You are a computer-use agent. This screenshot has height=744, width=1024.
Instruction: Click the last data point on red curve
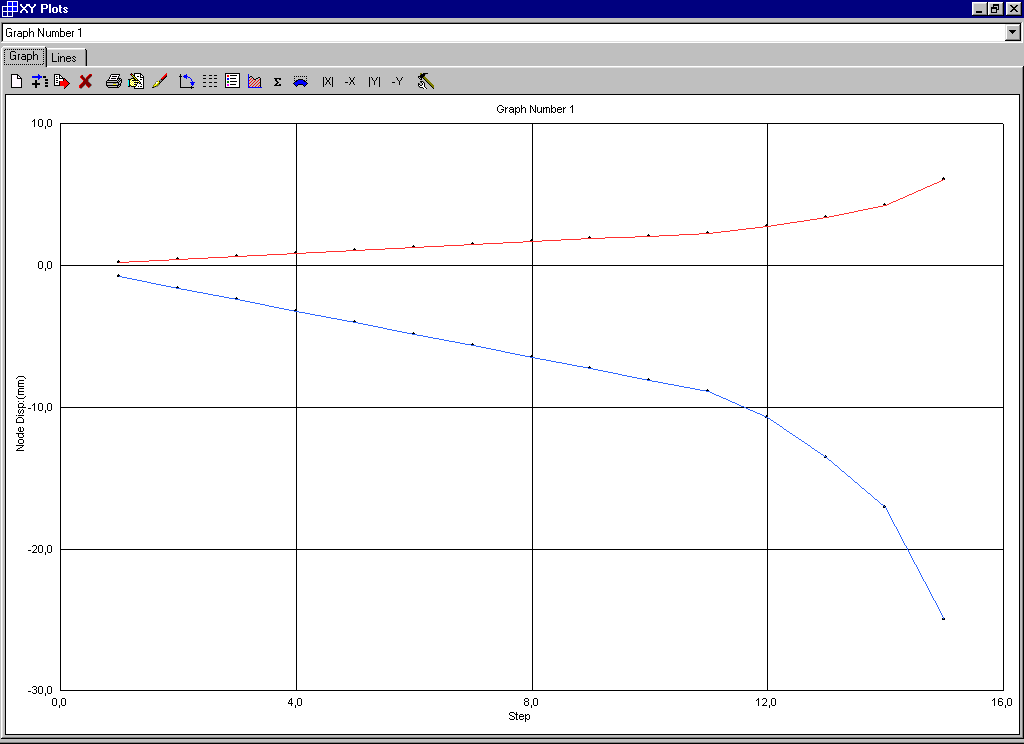(x=943, y=178)
